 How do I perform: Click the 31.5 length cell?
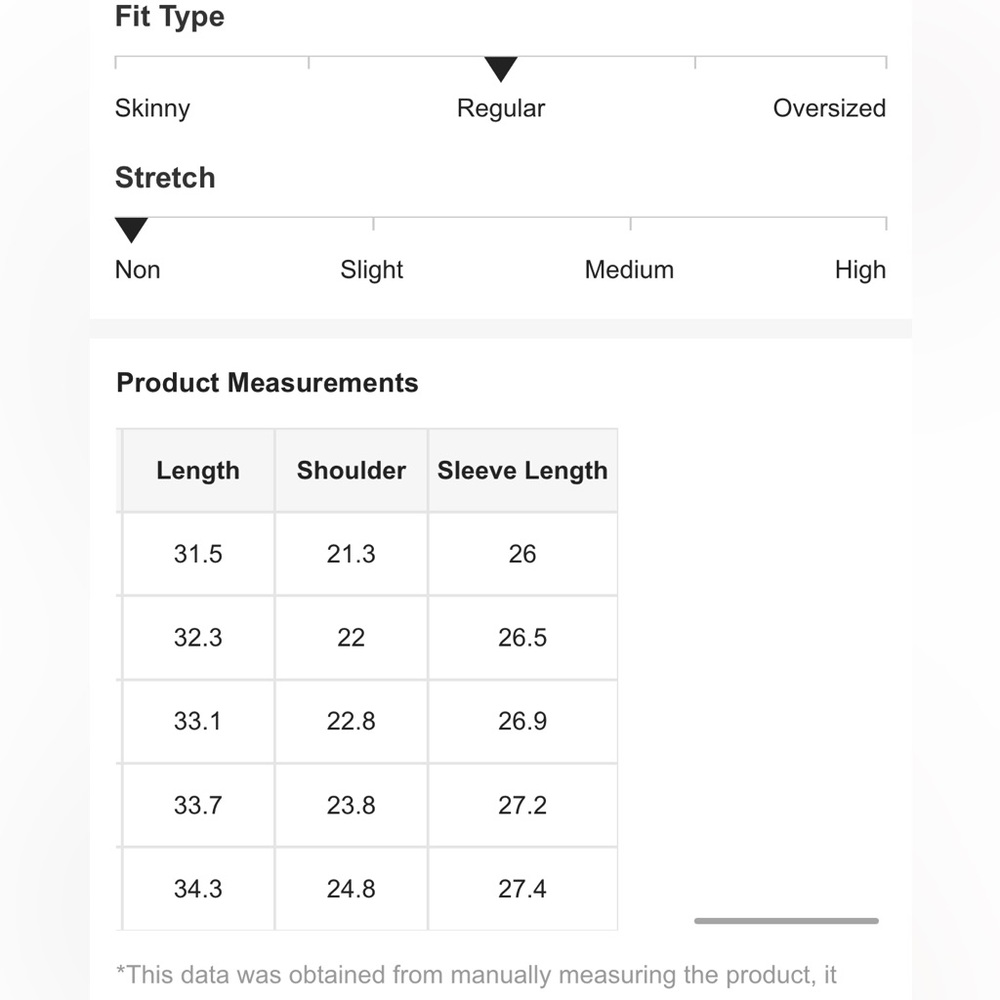pyautogui.click(x=198, y=554)
